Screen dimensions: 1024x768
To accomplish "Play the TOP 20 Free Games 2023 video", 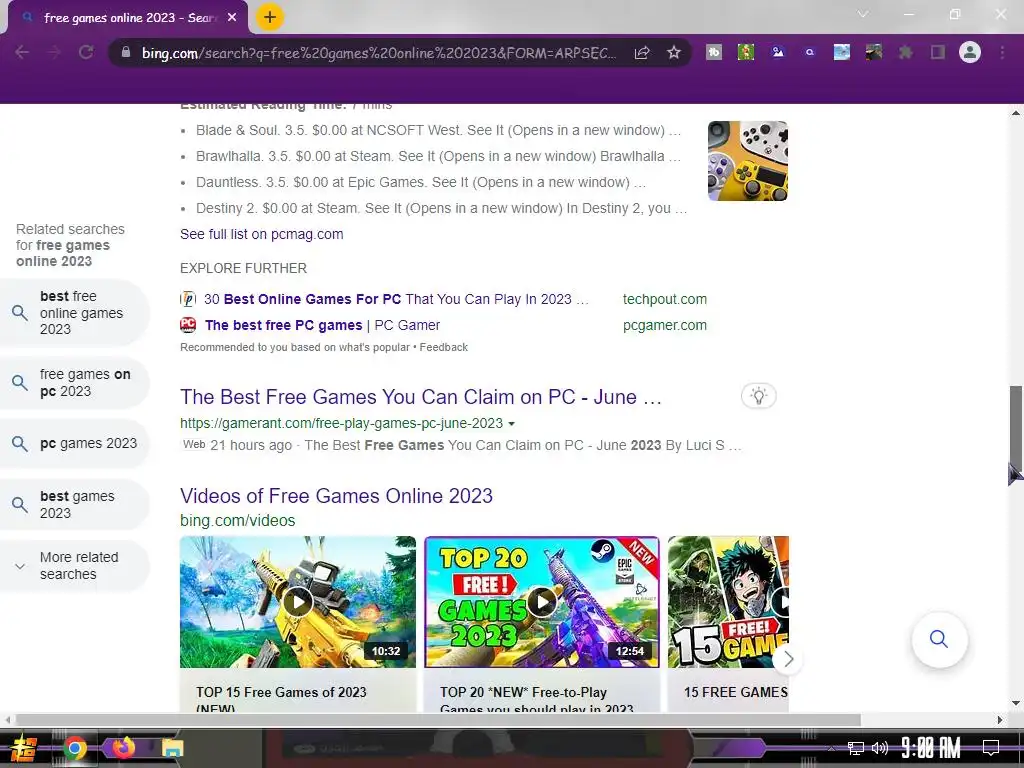I will (x=542, y=601).
